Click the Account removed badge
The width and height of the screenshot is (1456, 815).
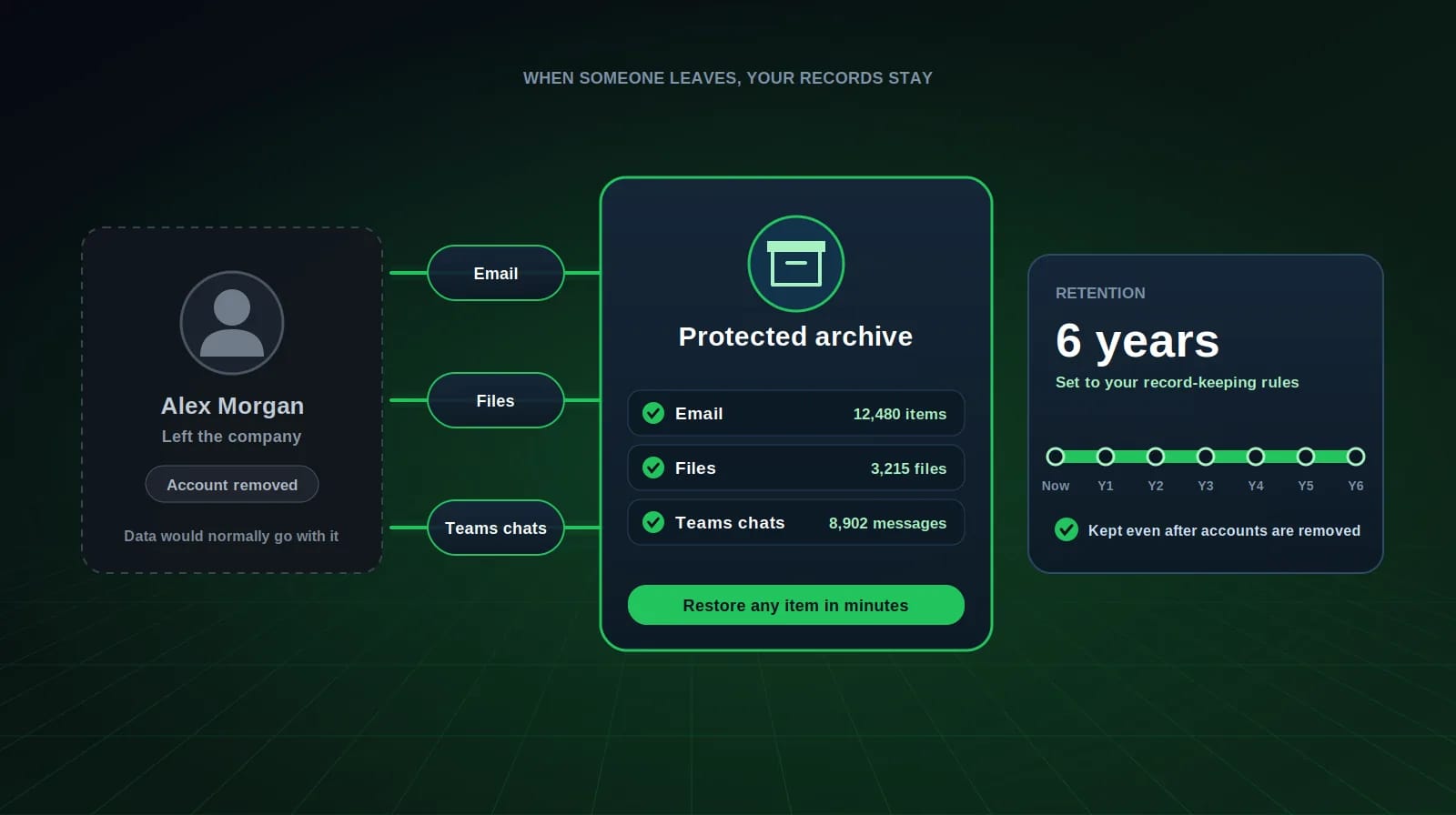[x=232, y=484]
